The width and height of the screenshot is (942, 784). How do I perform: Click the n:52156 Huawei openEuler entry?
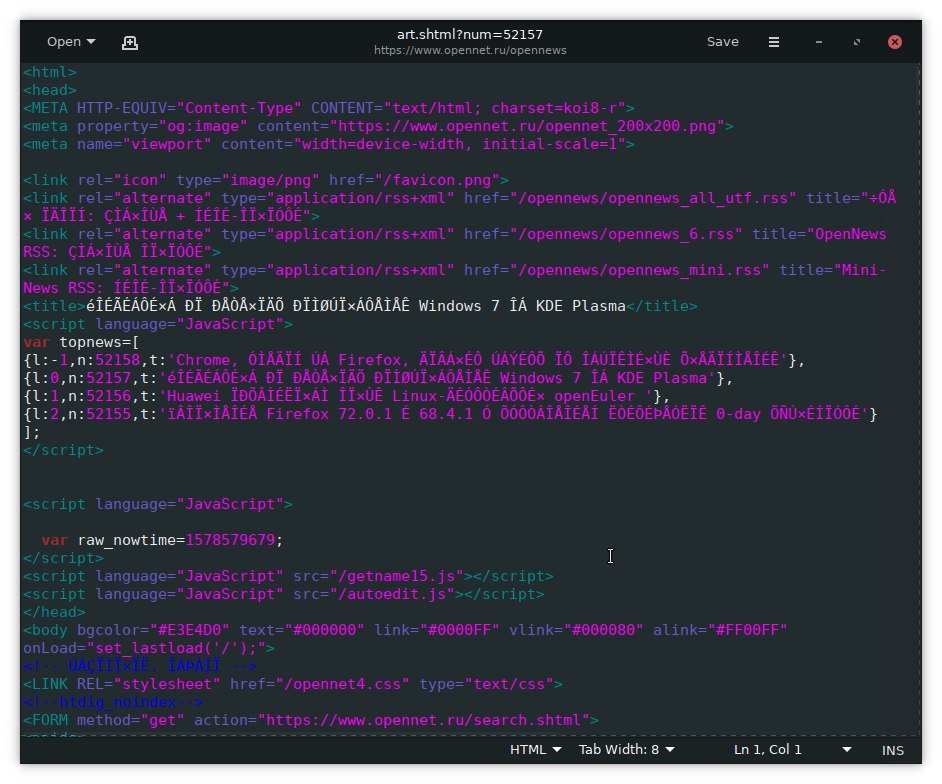click(346, 397)
